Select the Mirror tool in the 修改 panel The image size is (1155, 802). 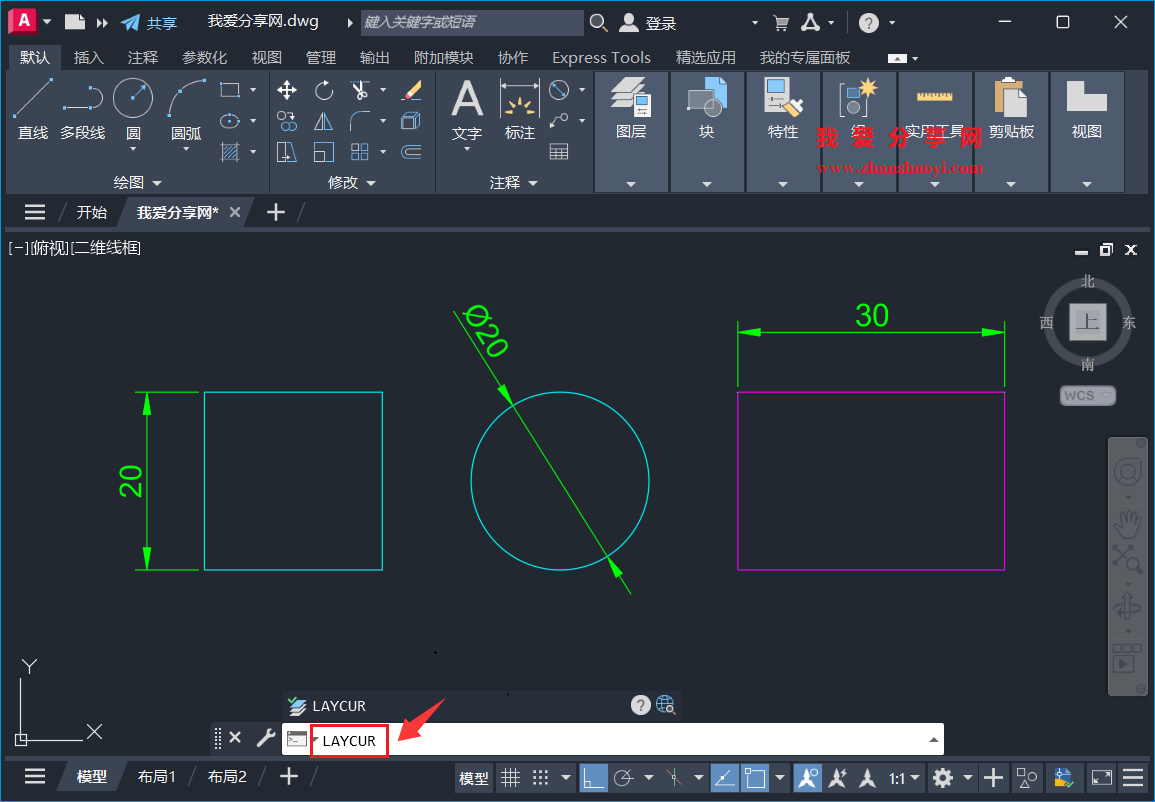point(324,121)
